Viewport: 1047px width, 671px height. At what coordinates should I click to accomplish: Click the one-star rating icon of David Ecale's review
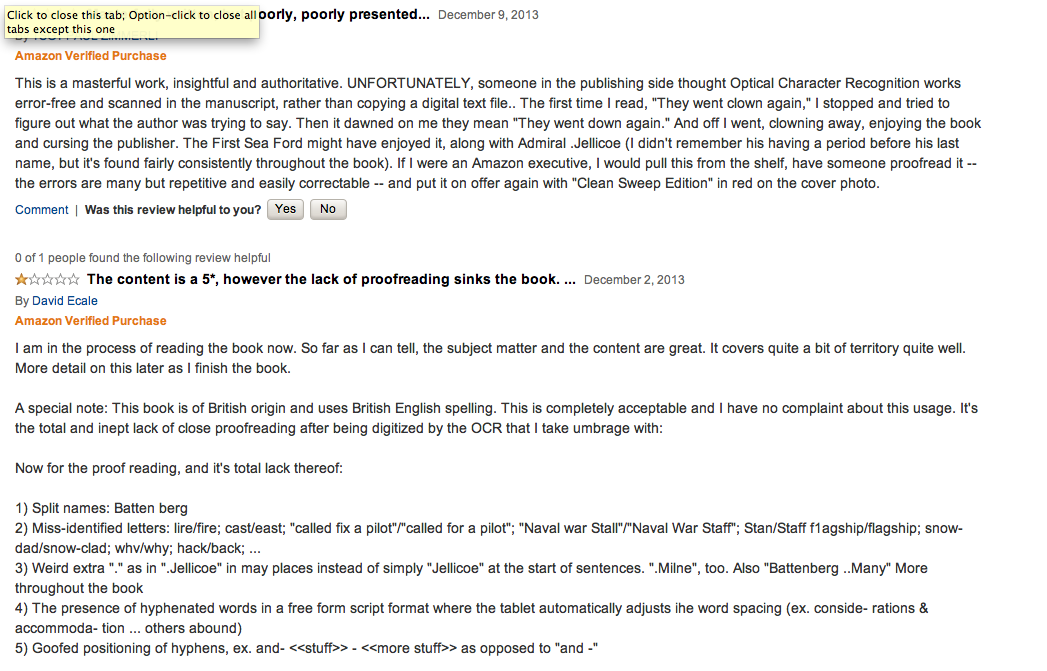47,279
